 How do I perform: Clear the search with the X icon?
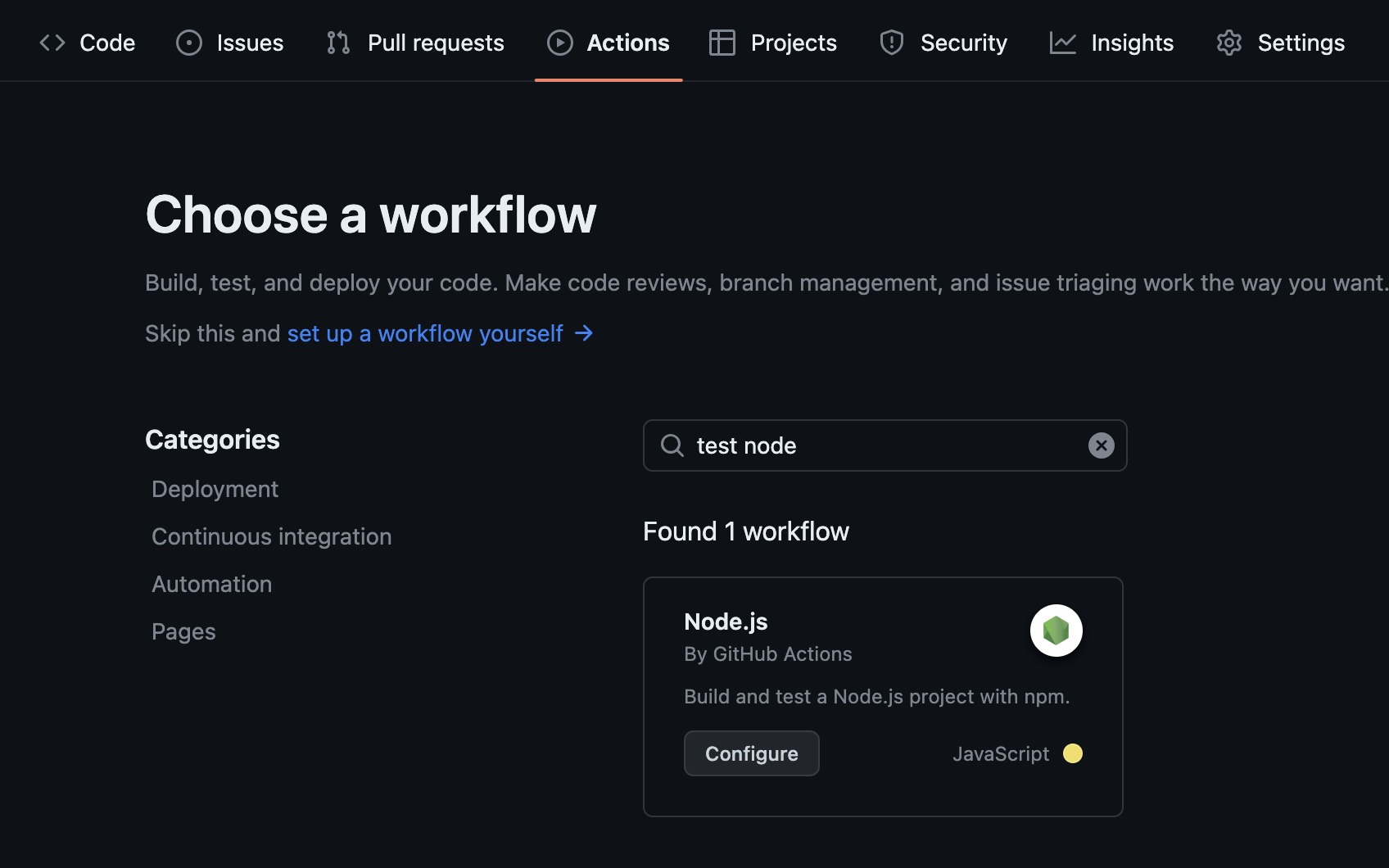[x=1101, y=445]
